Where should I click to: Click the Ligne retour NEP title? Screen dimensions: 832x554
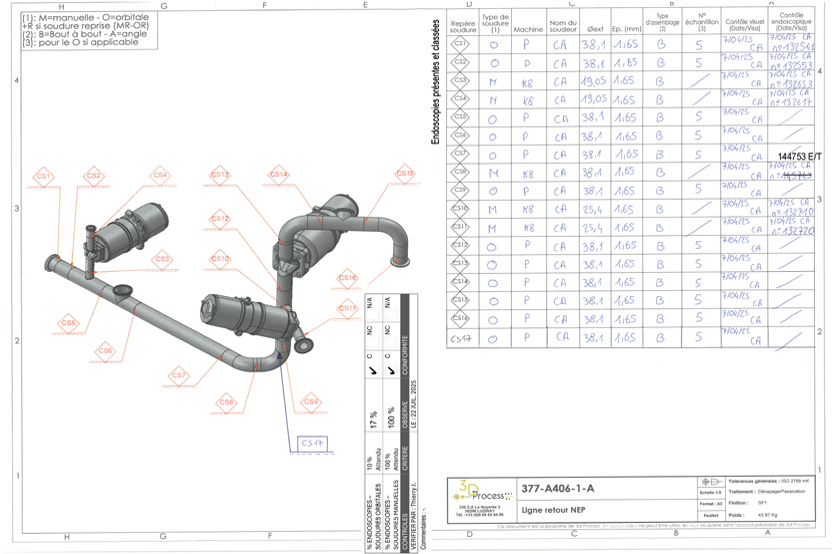pos(553,510)
